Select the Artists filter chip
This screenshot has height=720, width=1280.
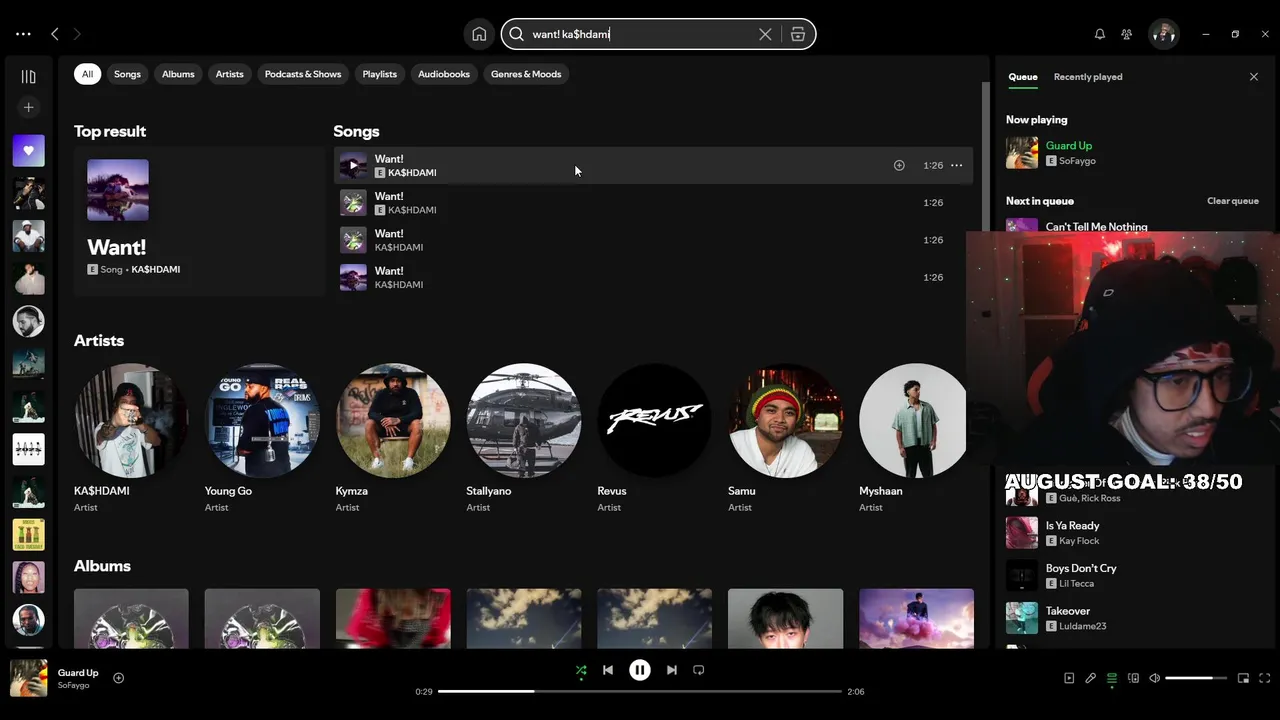(x=229, y=74)
